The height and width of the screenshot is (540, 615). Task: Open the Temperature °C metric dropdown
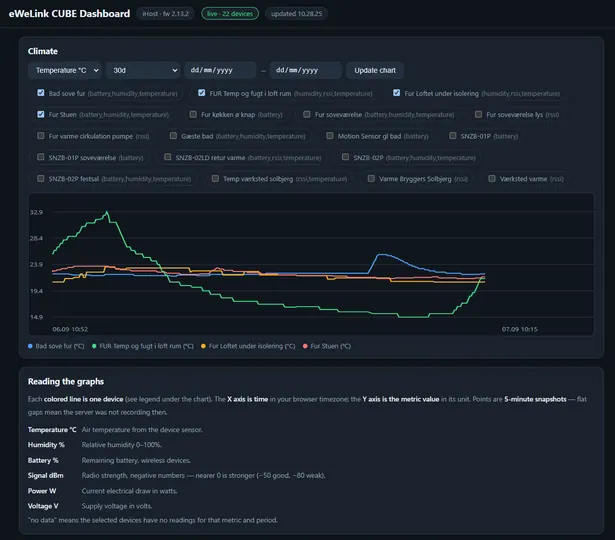[x=64, y=70]
